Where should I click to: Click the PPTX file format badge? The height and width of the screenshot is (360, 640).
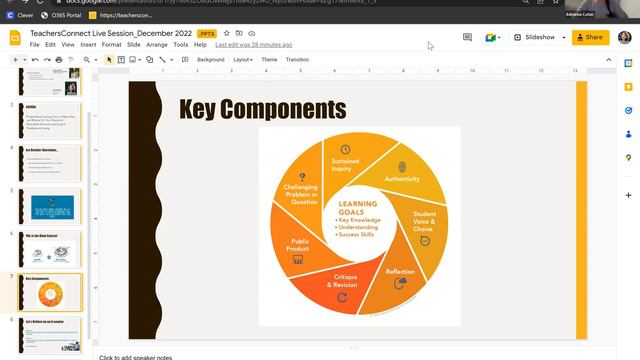coord(207,34)
